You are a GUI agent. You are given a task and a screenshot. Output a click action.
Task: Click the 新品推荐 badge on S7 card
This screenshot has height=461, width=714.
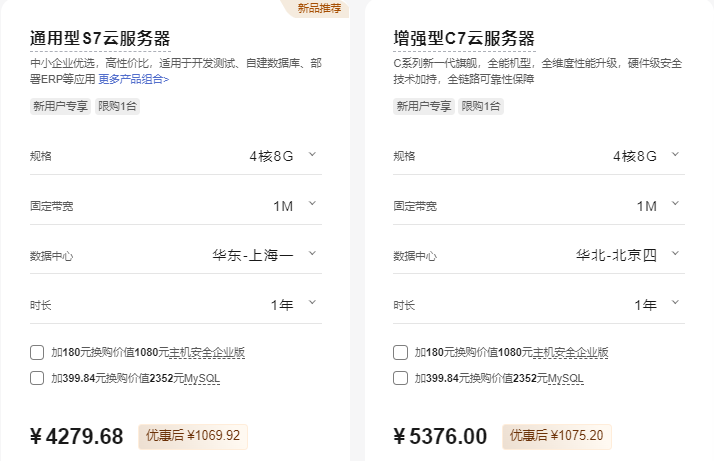(319, 8)
